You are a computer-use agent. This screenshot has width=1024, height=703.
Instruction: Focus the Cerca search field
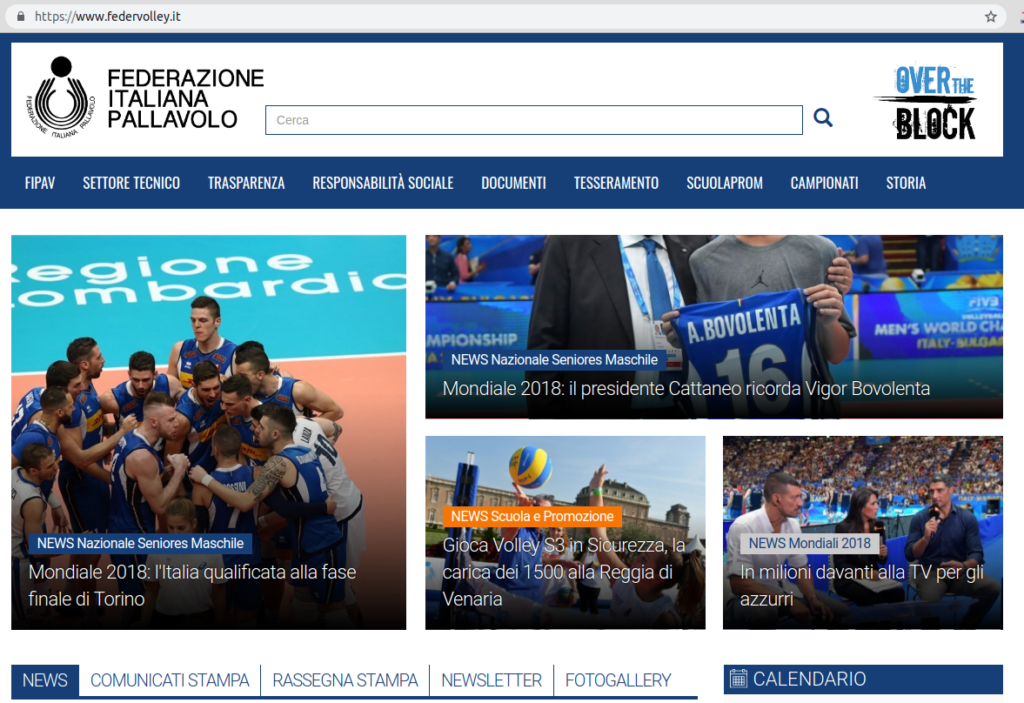coord(534,120)
